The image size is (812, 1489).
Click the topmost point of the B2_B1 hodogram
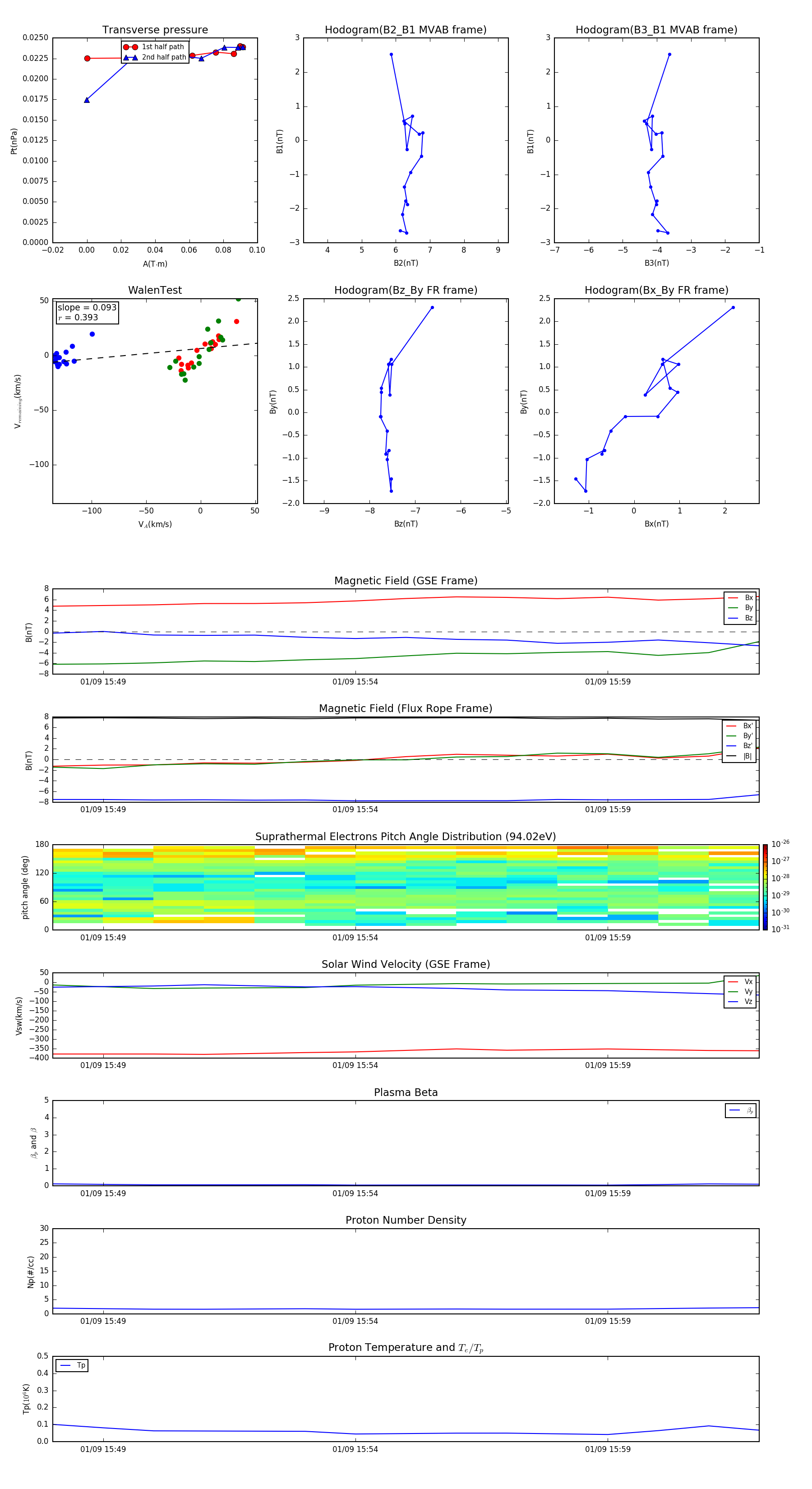[391, 54]
